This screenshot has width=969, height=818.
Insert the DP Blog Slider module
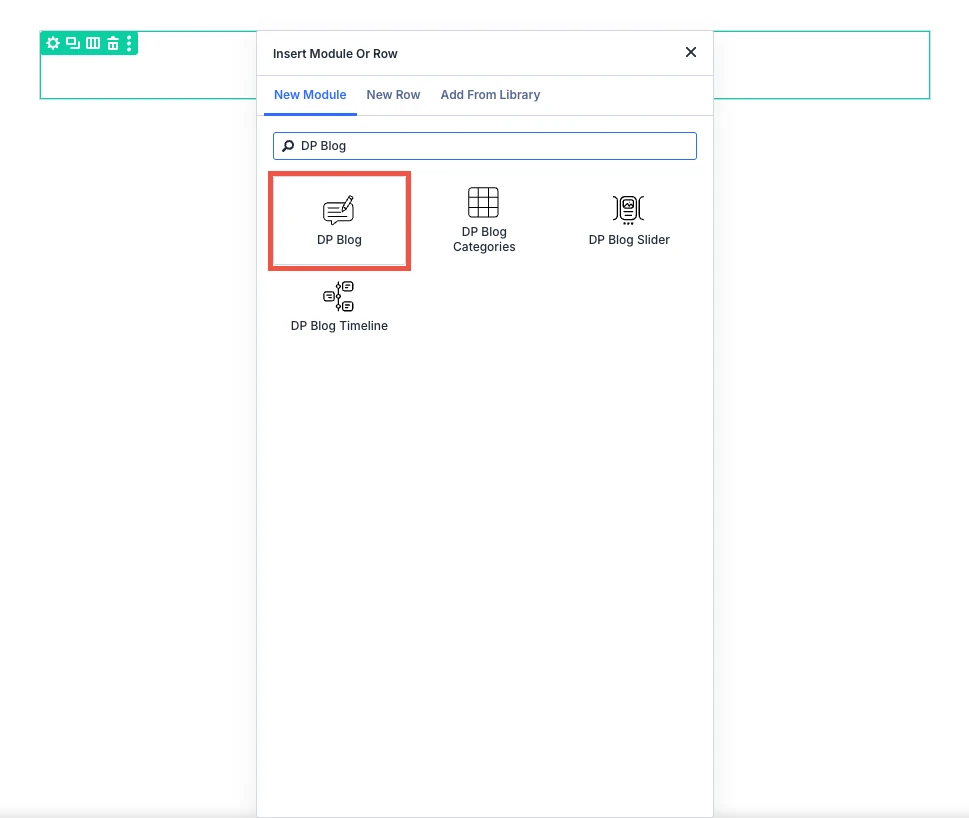tap(628, 221)
